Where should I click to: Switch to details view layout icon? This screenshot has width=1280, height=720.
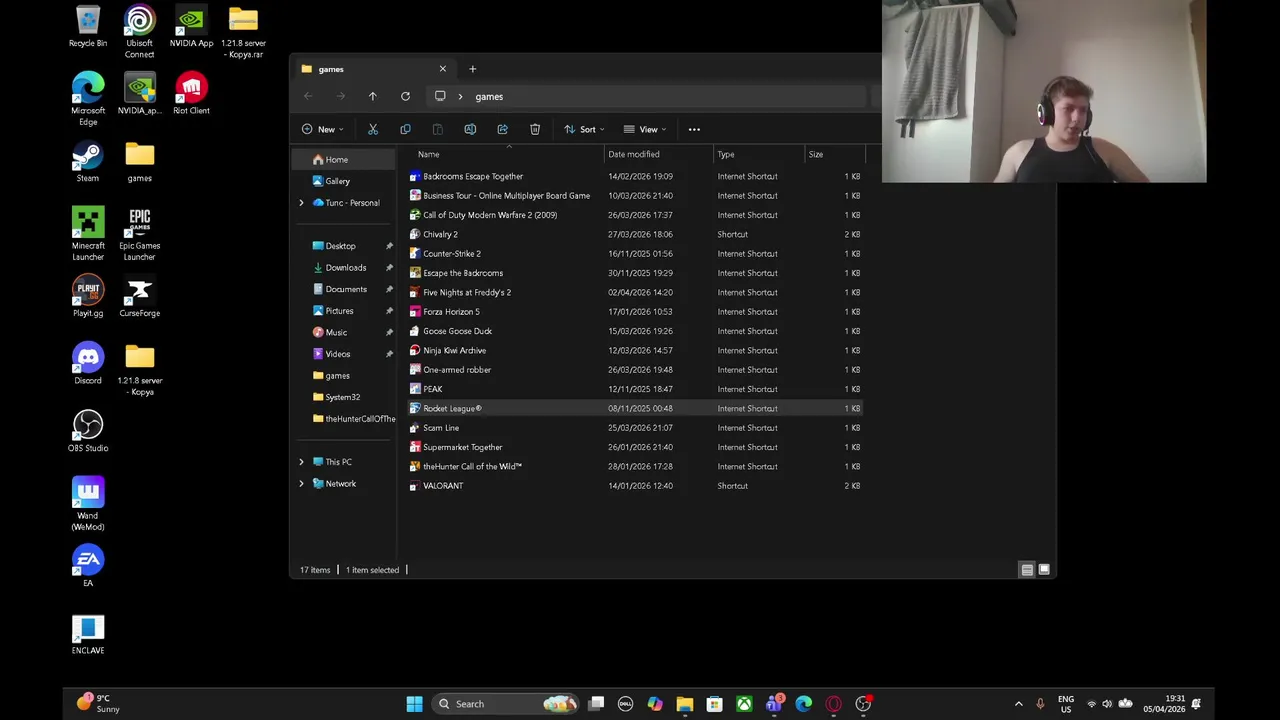1027,570
